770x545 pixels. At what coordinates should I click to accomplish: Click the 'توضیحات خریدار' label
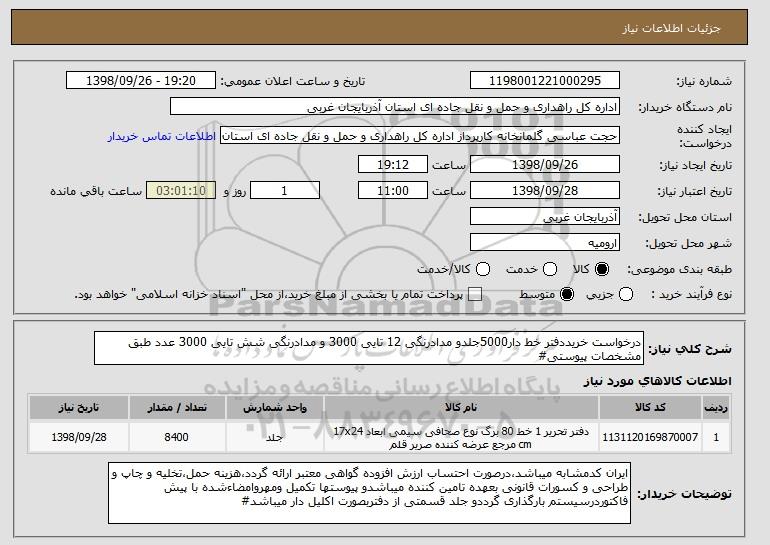(685, 494)
